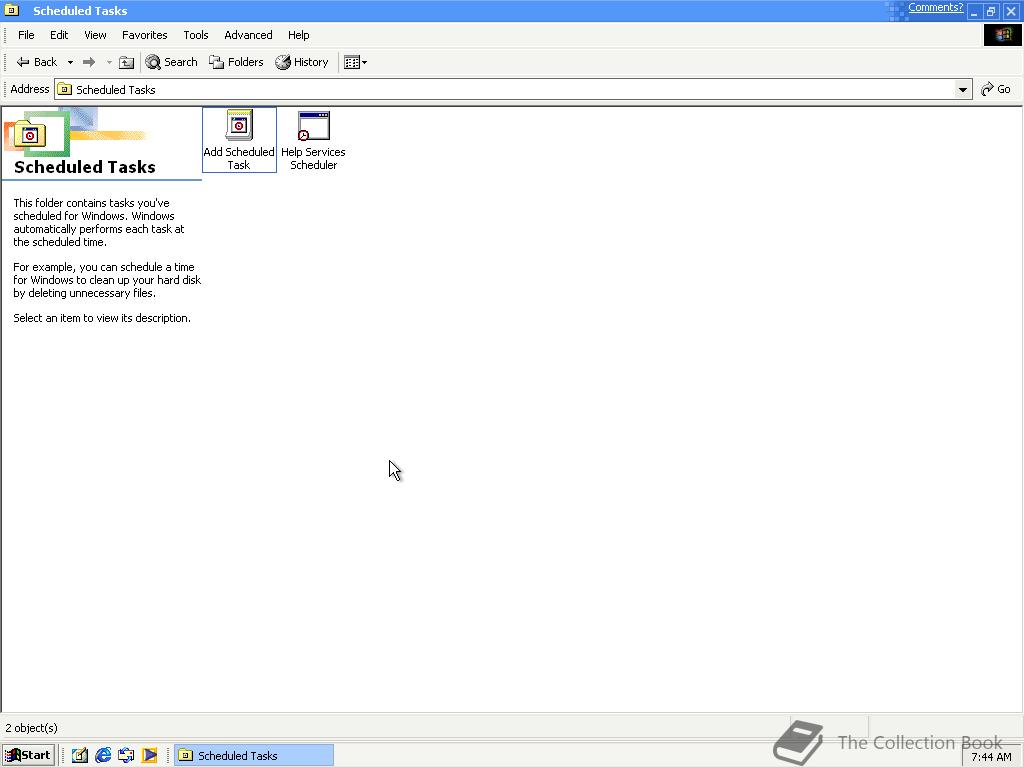Image resolution: width=1024 pixels, height=768 pixels.
Task: Select the Help Services Scheduler task
Action: tap(313, 140)
